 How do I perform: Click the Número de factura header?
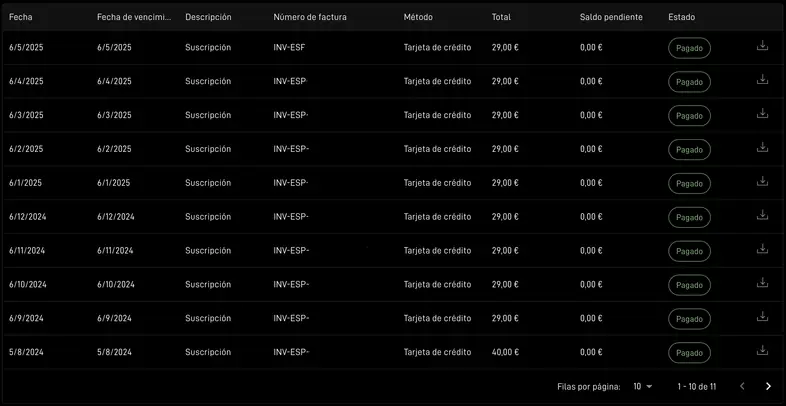pyautogui.click(x=310, y=17)
